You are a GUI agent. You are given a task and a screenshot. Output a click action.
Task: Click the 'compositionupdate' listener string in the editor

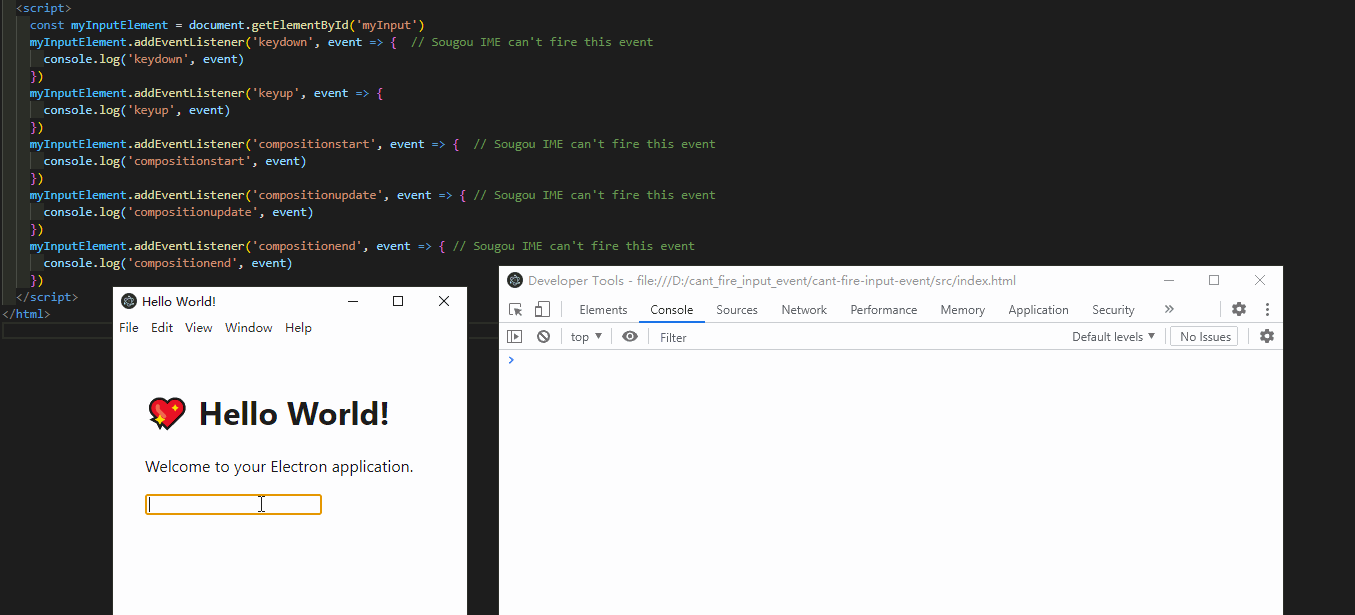[317, 195]
